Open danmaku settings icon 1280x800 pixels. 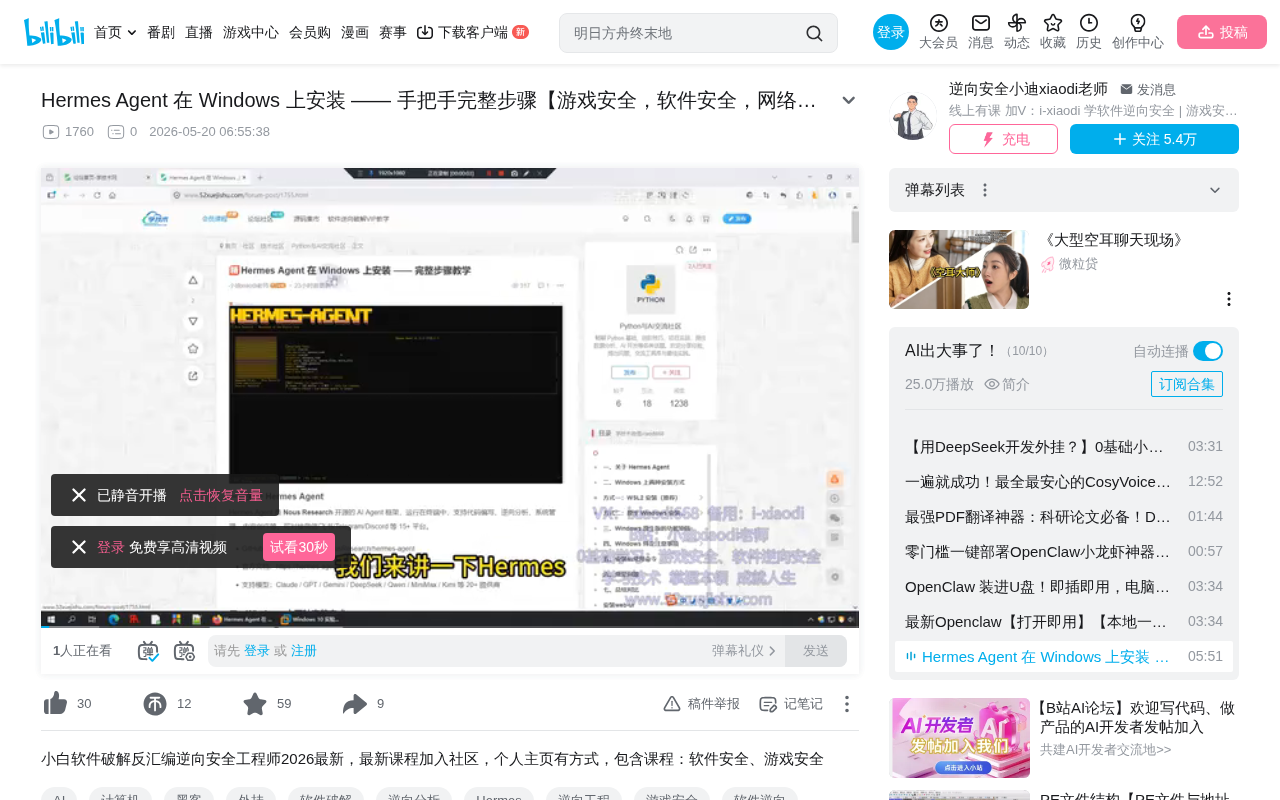coord(184,651)
